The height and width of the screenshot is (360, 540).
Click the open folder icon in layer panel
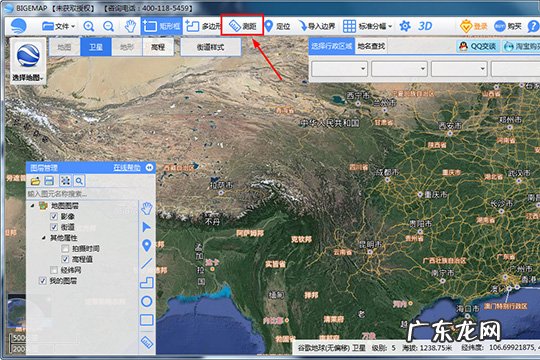(35, 181)
